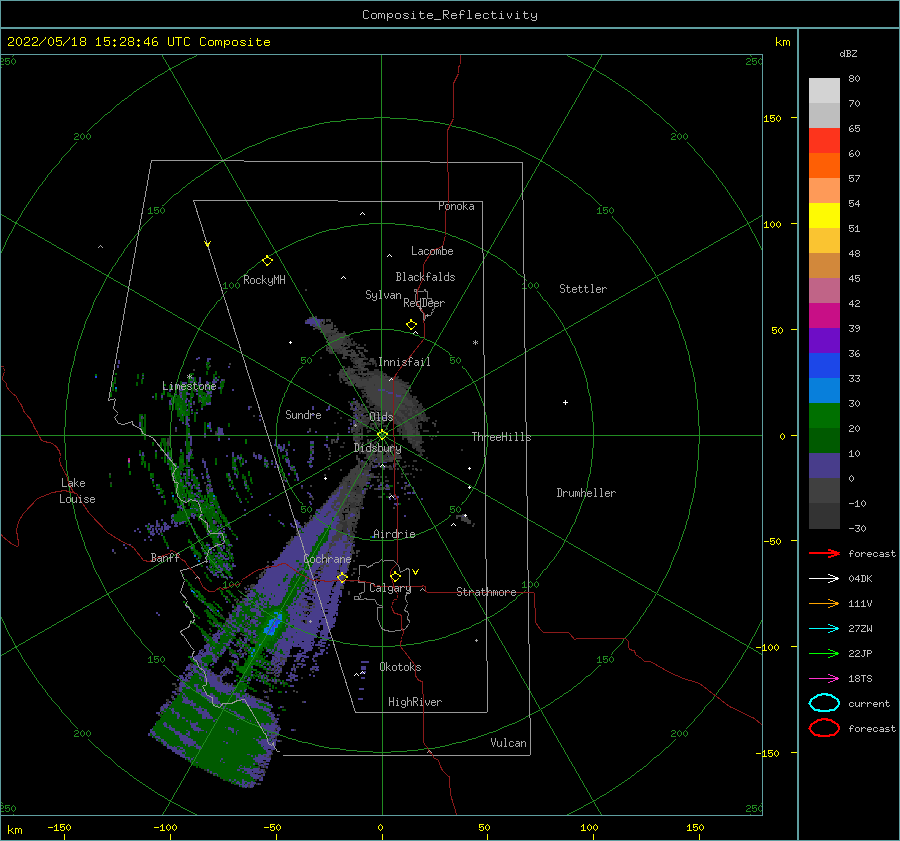
Task: Click the dBZ legend heading
Action: 848,54
